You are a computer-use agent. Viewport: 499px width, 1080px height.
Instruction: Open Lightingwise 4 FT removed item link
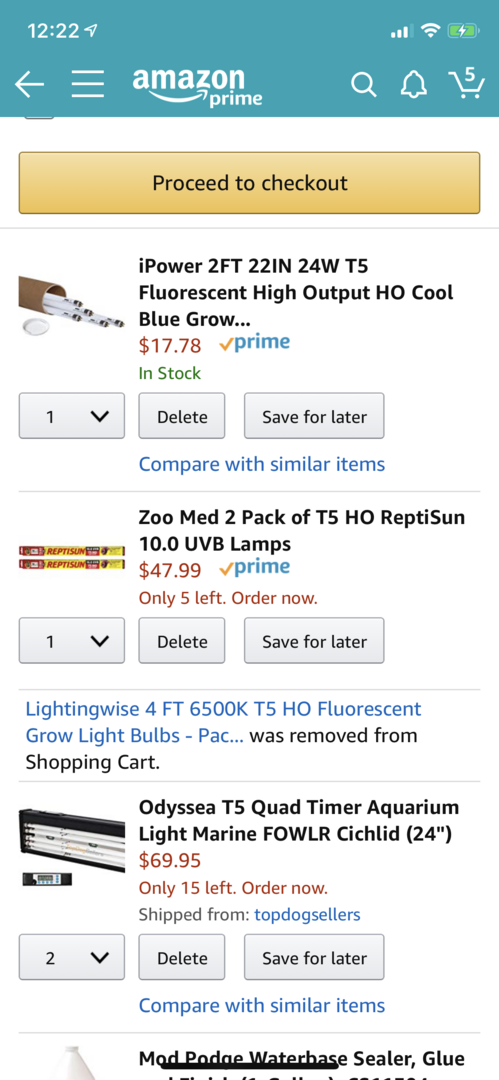point(223,722)
